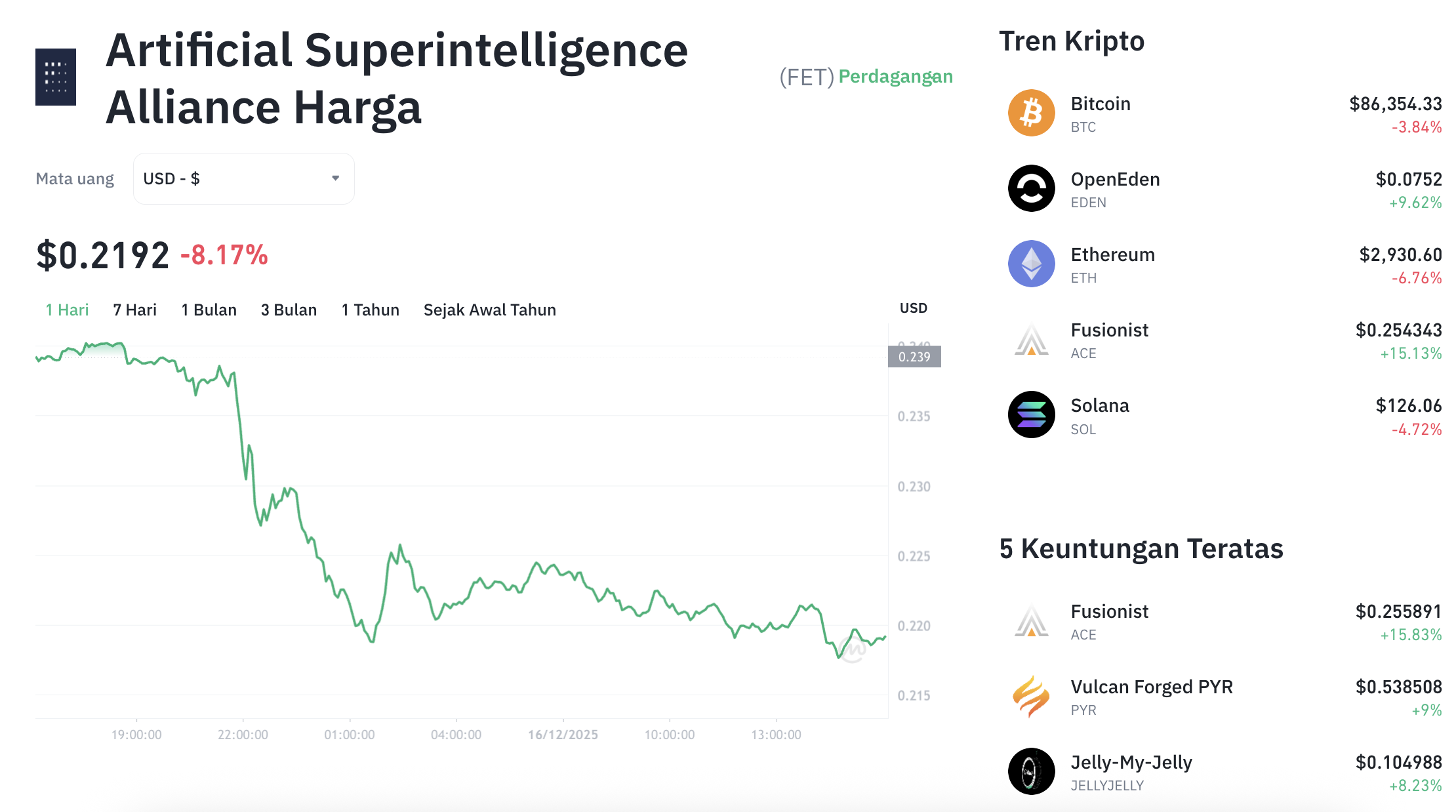Select Sejak Awal Tahun range
This screenshot has width=1456, height=812.
[x=489, y=310]
